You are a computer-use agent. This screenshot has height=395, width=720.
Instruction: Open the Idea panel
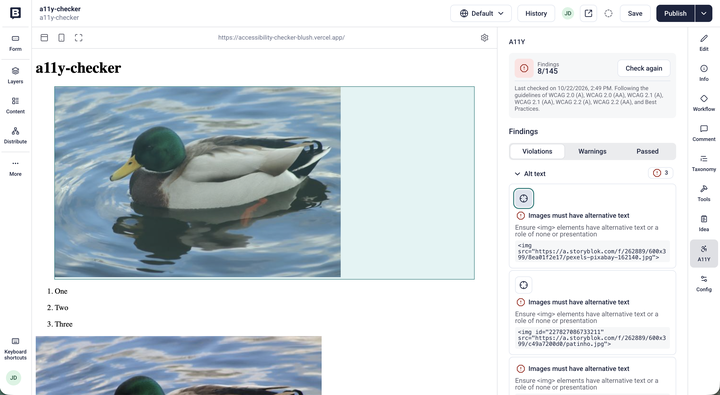tap(704, 223)
